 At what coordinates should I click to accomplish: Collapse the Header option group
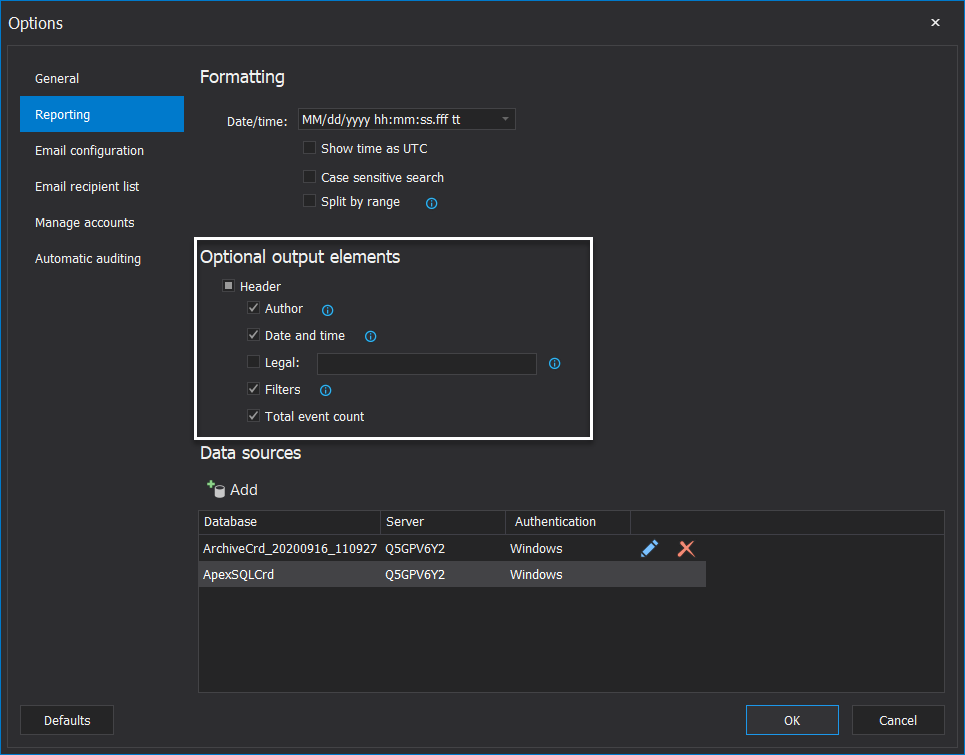228,285
